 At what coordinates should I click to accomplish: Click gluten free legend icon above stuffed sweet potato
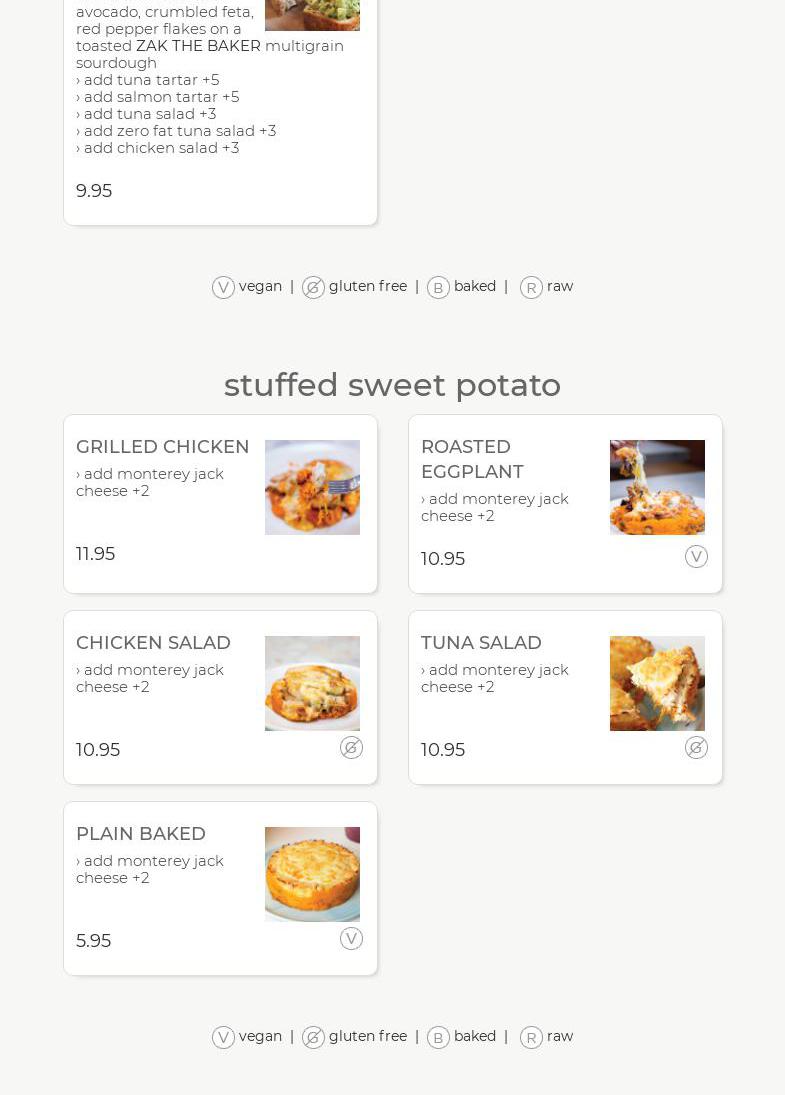[313, 288]
